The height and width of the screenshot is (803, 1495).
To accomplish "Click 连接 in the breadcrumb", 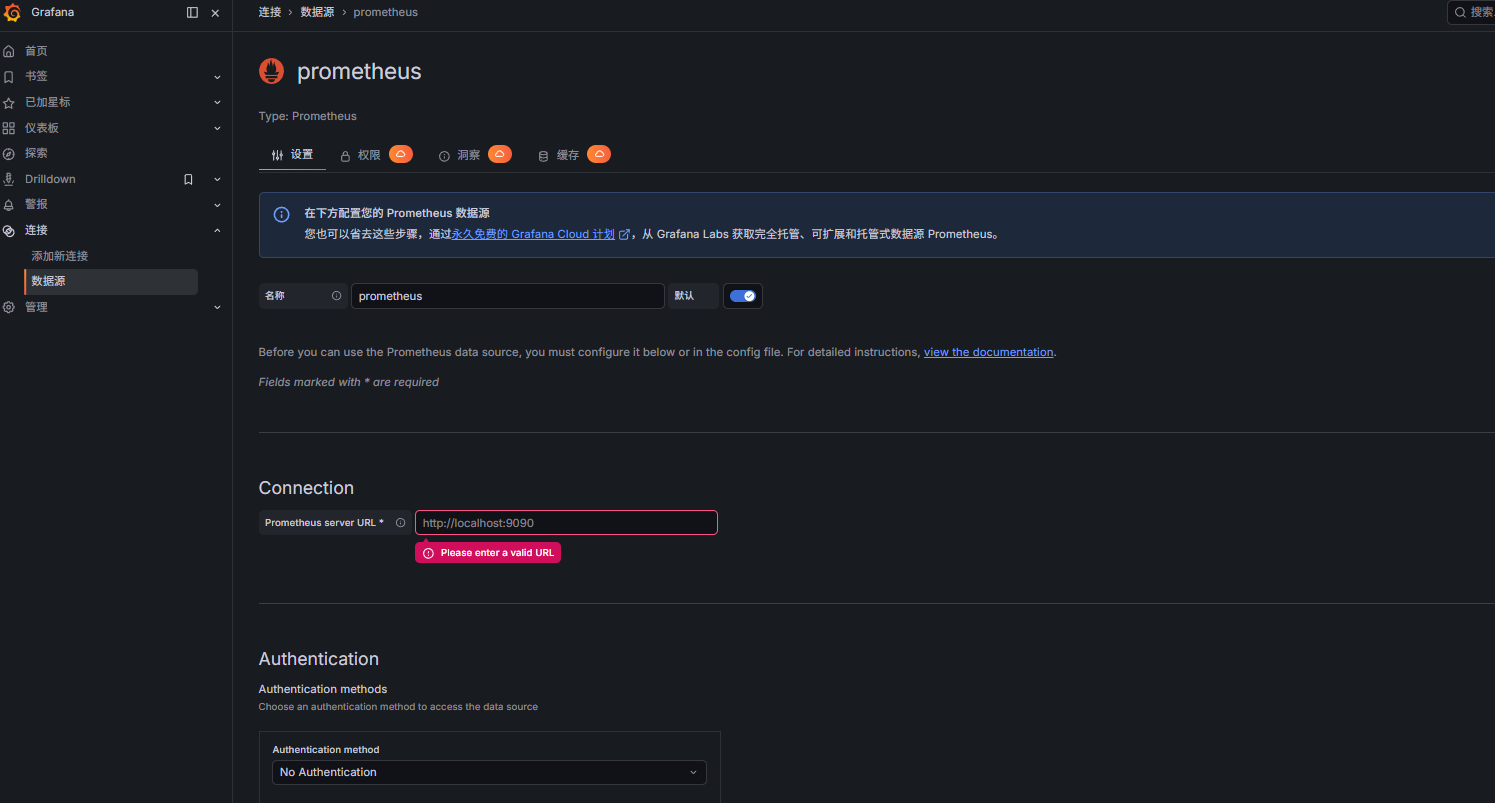I will pyautogui.click(x=270, y=12).
